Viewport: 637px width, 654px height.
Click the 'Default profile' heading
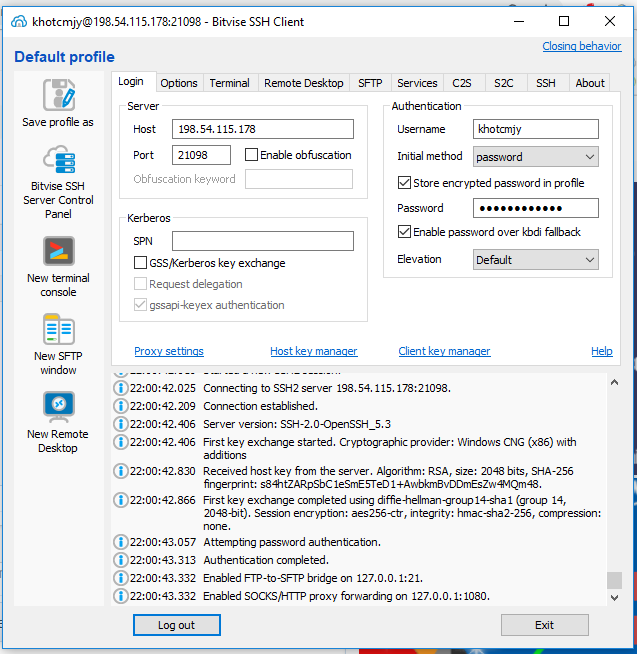64,57
